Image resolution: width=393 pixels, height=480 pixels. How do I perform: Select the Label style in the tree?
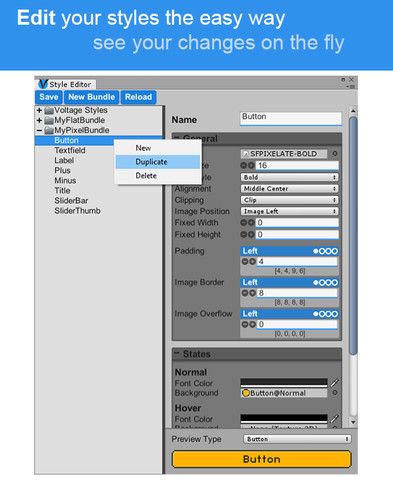[64, 160]
